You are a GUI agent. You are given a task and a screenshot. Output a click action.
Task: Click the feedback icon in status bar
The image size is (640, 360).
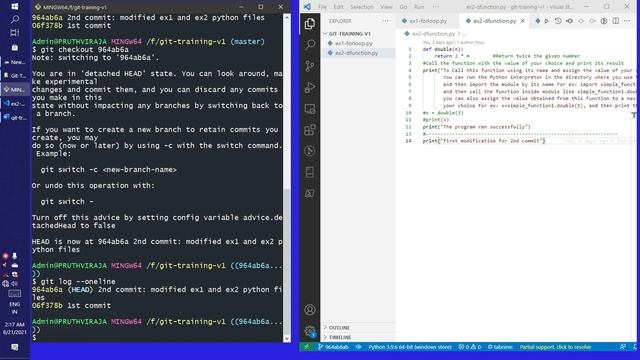[x=623, y=347]
